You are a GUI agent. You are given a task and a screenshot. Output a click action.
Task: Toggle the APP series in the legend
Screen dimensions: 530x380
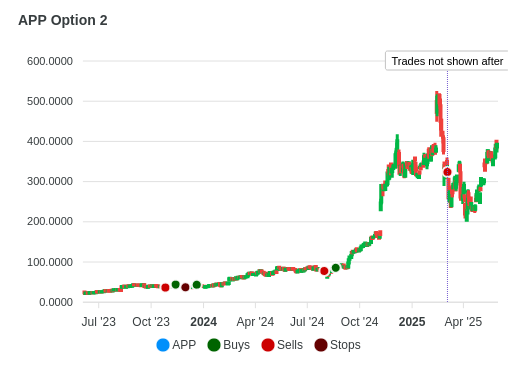point(176,345)
